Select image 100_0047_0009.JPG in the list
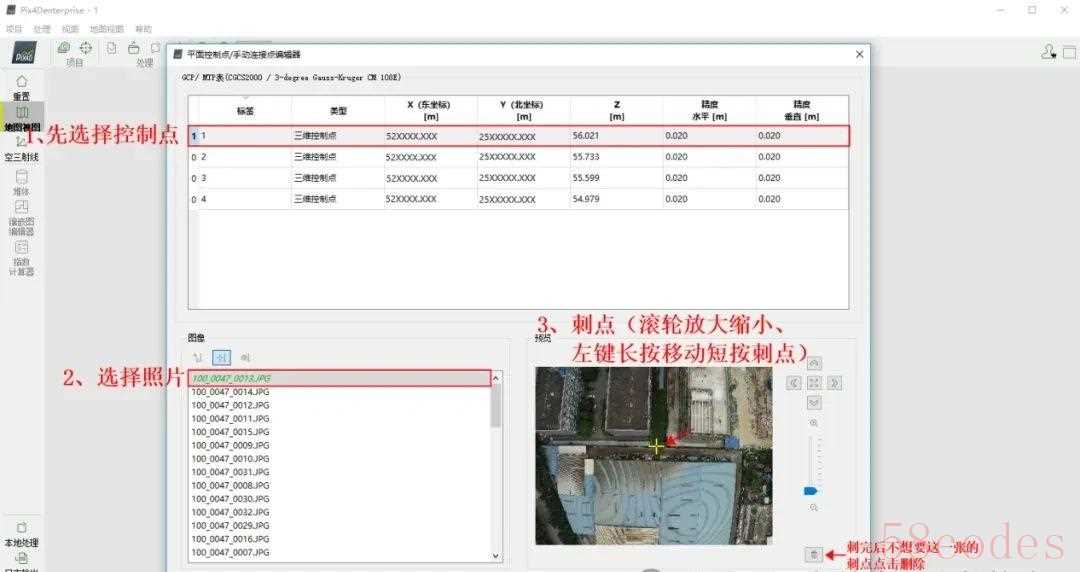The width and height of the screenshot is (1080, 572). click(x=339, y=445)
